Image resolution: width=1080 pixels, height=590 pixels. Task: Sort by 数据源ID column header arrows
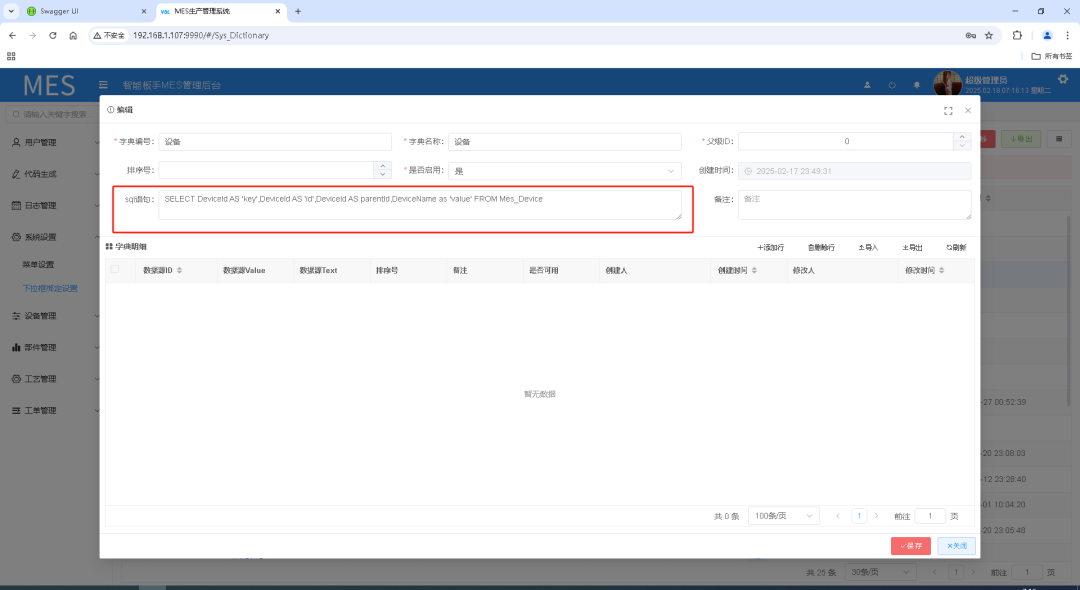point(179,271)
